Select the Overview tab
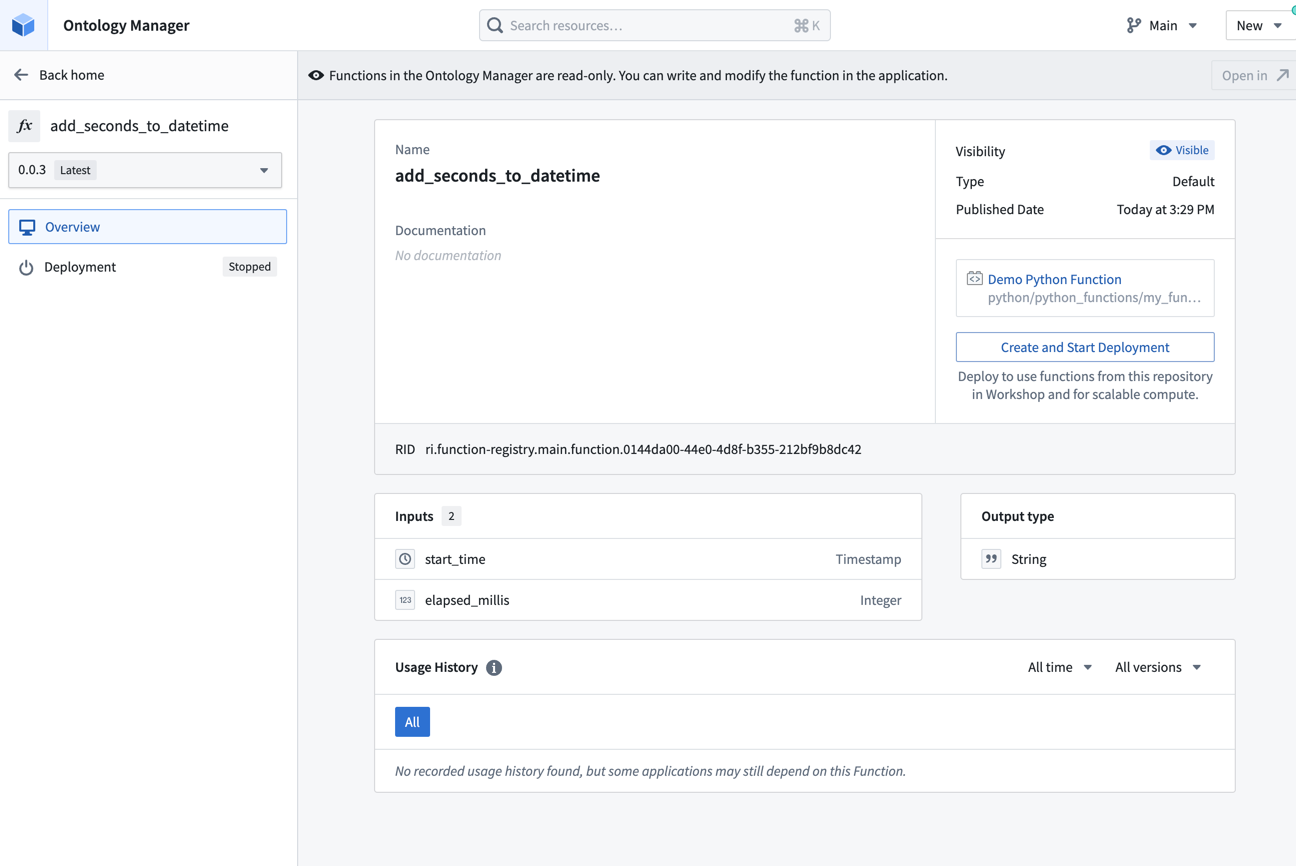 (148, 227)
